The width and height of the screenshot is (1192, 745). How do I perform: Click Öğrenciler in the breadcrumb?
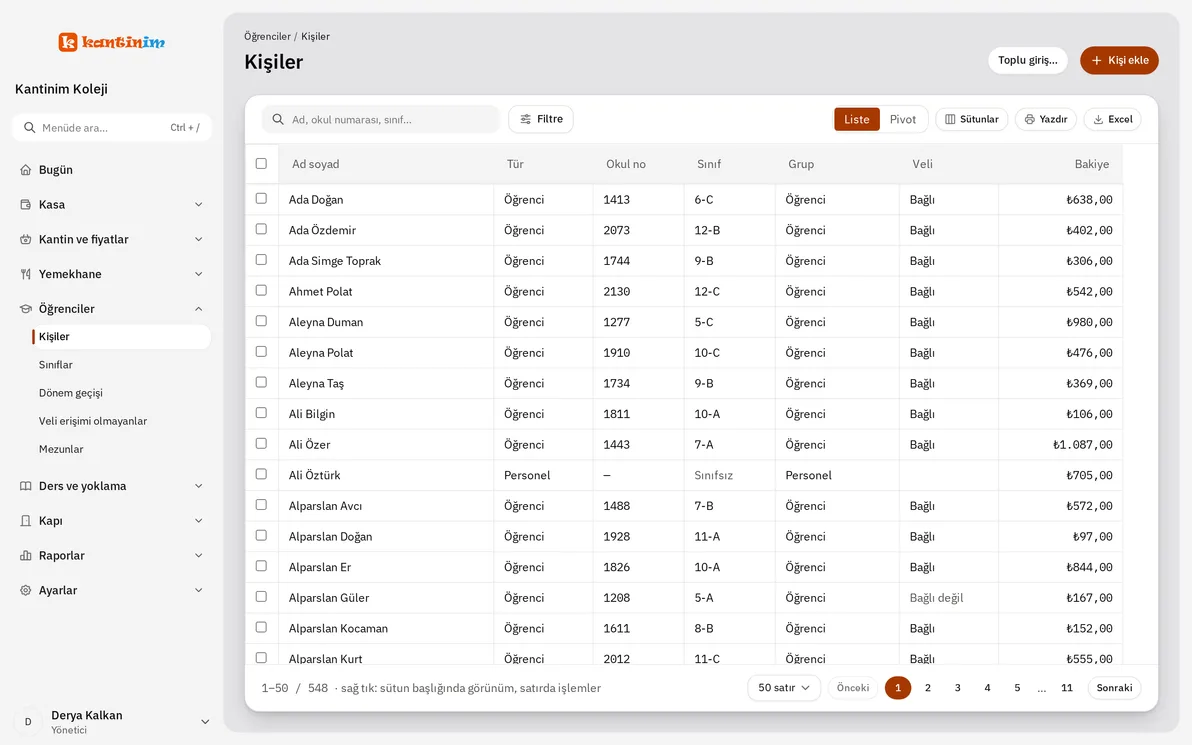tap(267, 36)
